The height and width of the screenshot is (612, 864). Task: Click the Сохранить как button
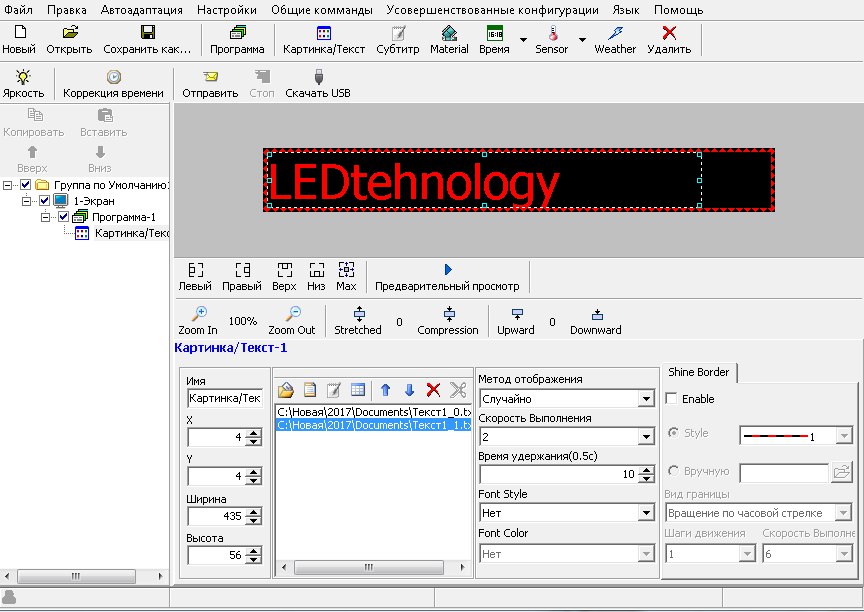coord(147,40)
